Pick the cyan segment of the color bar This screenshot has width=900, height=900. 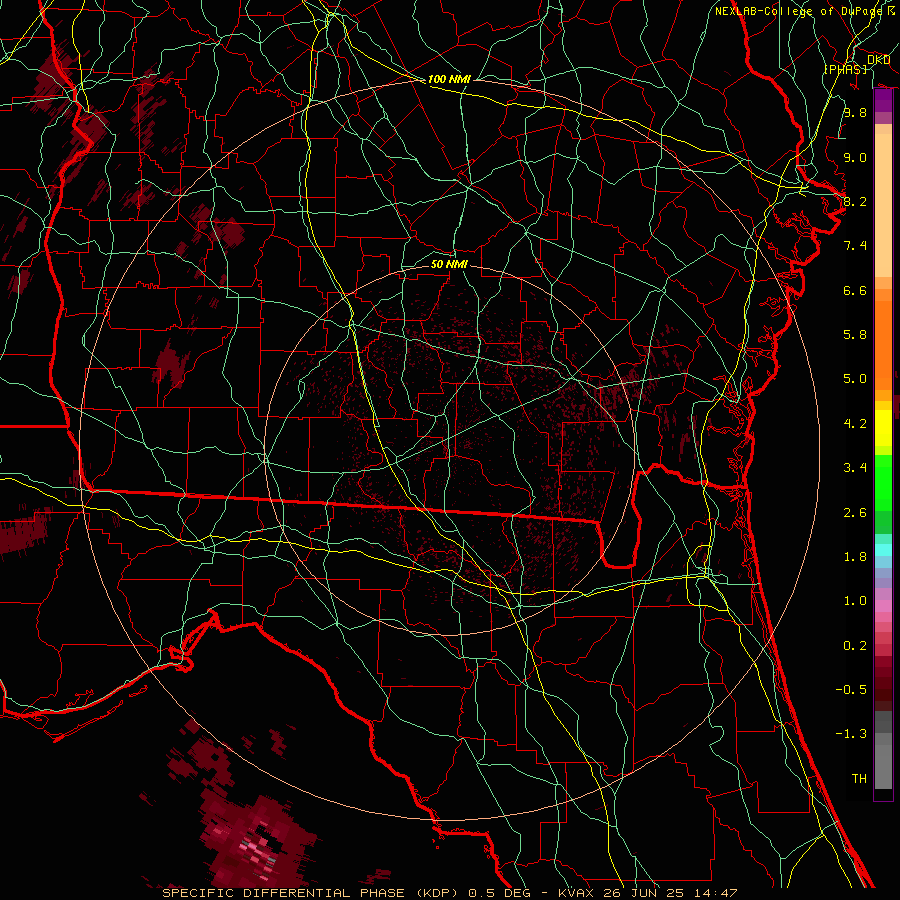[883, 550]
